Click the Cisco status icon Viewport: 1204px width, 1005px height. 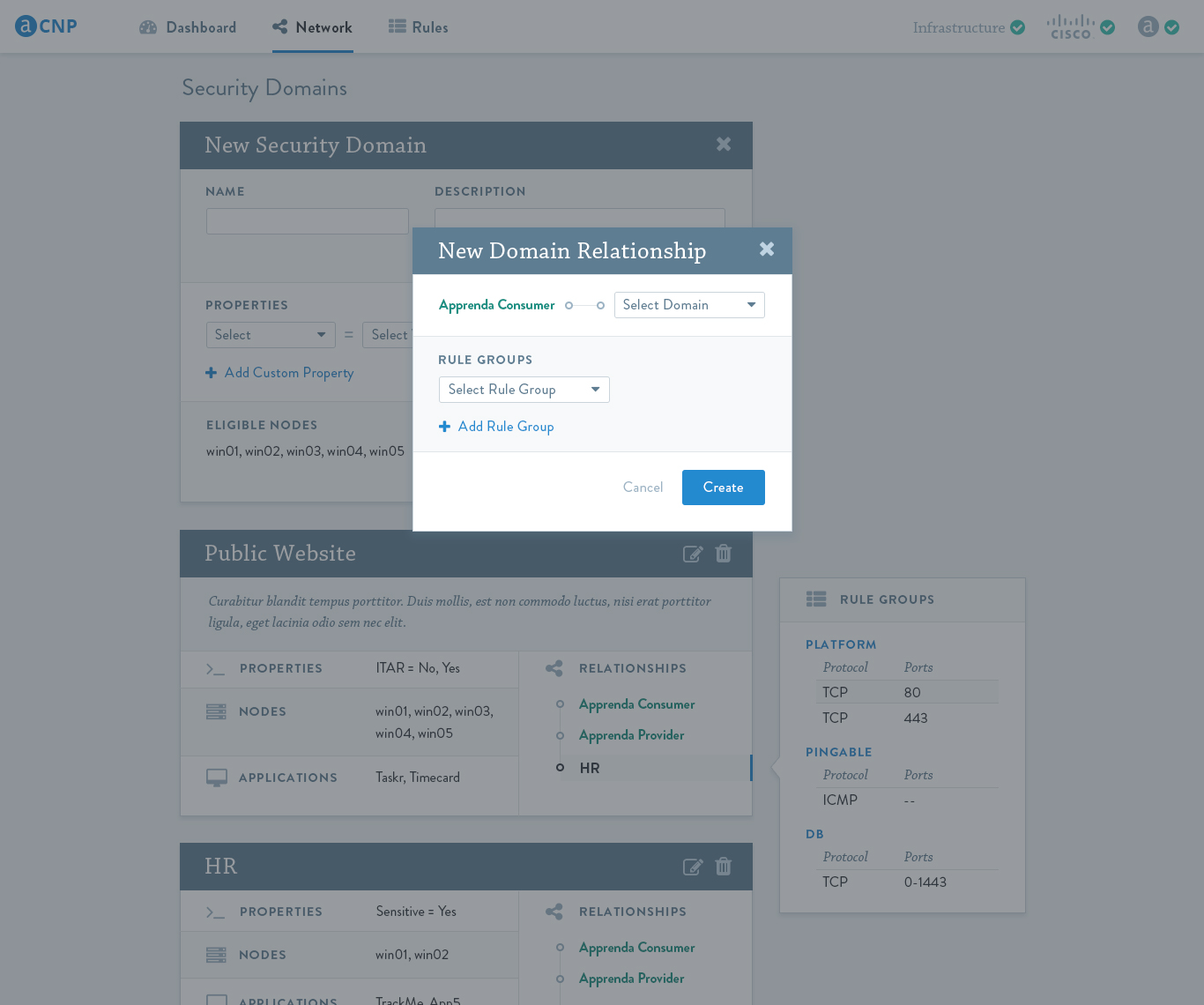[x=1071, y=27]
